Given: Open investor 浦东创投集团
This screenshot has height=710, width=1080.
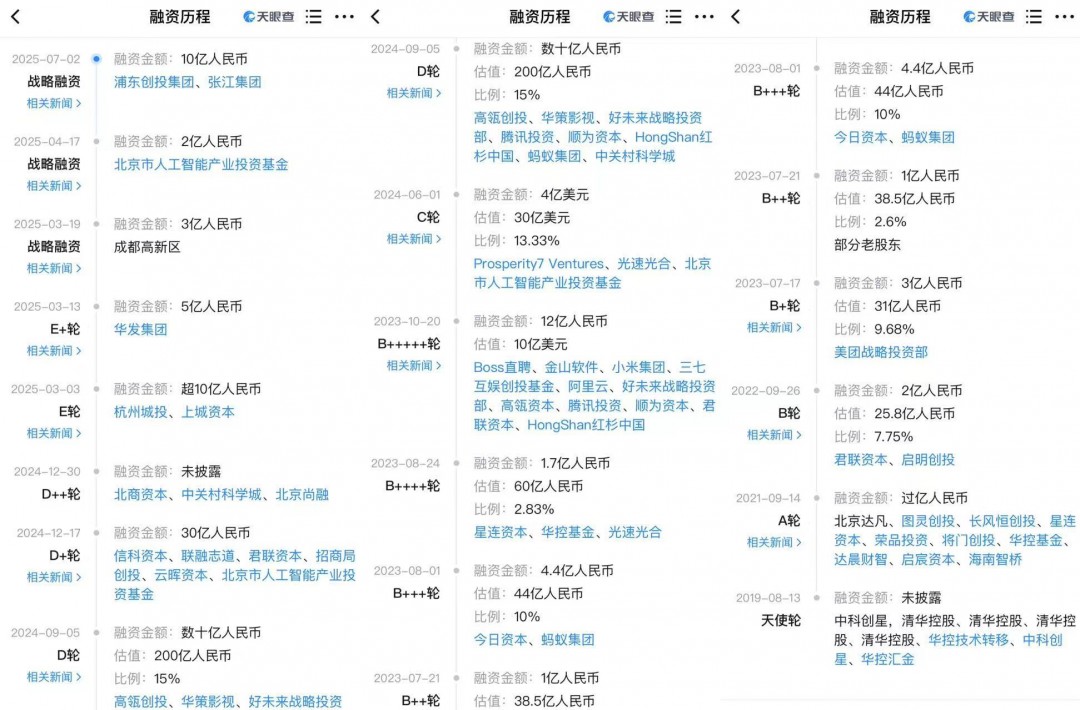Looking at the screenshot, I should 154,82.
